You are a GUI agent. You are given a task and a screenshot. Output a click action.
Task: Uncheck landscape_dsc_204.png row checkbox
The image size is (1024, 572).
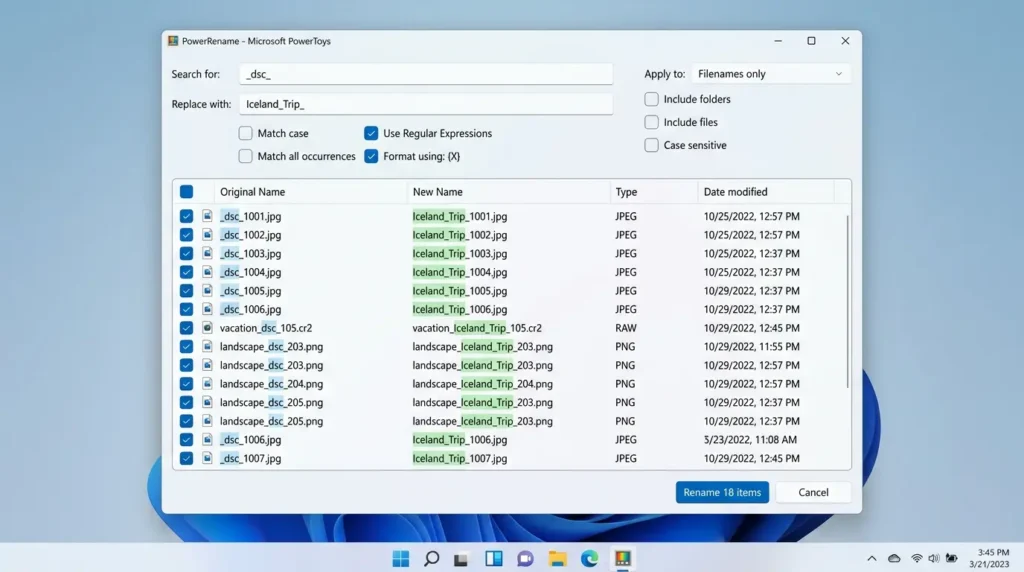186,383
